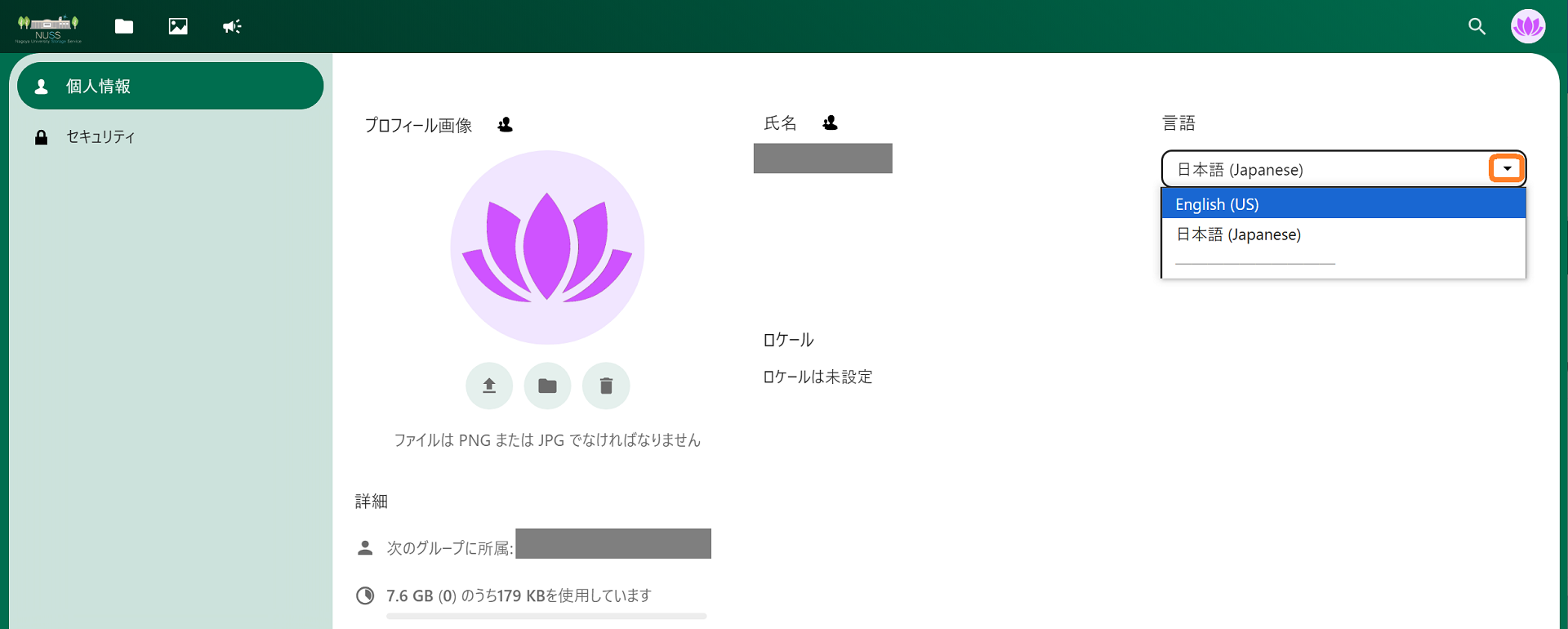Viewport: 1568px width, 629px height.
Task: Upload a new profile picture
Action: [x=489, y=386]
